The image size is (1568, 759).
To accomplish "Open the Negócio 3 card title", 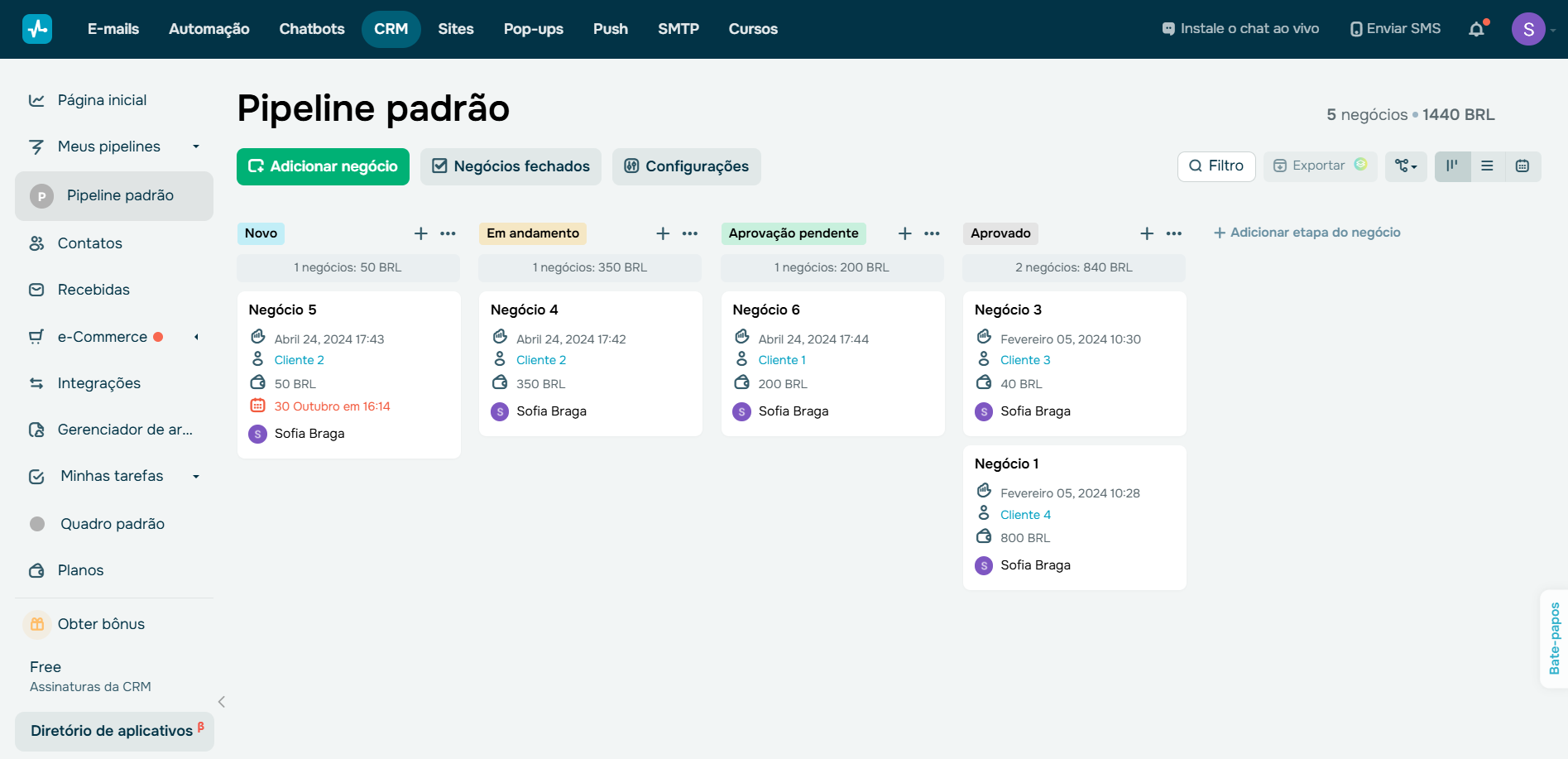I will coord(1008,310).
